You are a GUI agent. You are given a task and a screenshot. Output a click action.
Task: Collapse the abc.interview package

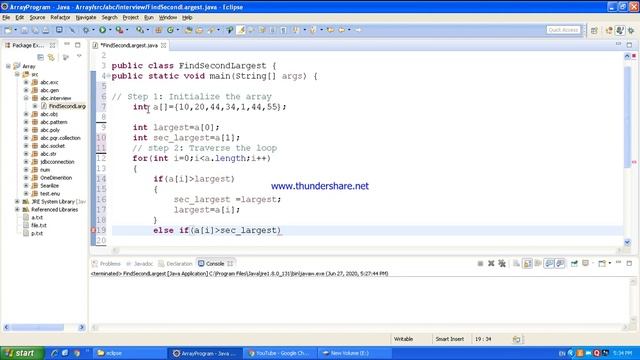pos(26,98)
